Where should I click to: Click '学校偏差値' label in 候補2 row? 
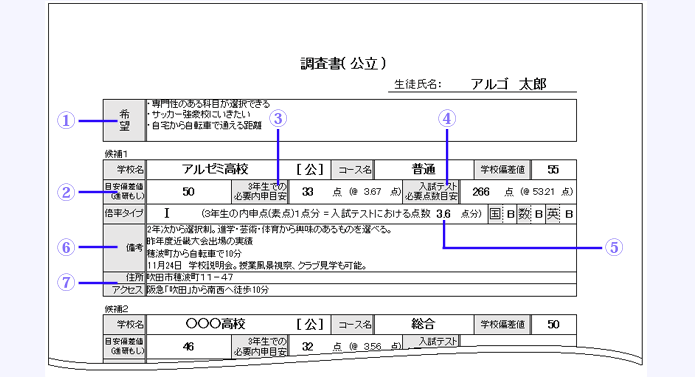coord(503,324)
